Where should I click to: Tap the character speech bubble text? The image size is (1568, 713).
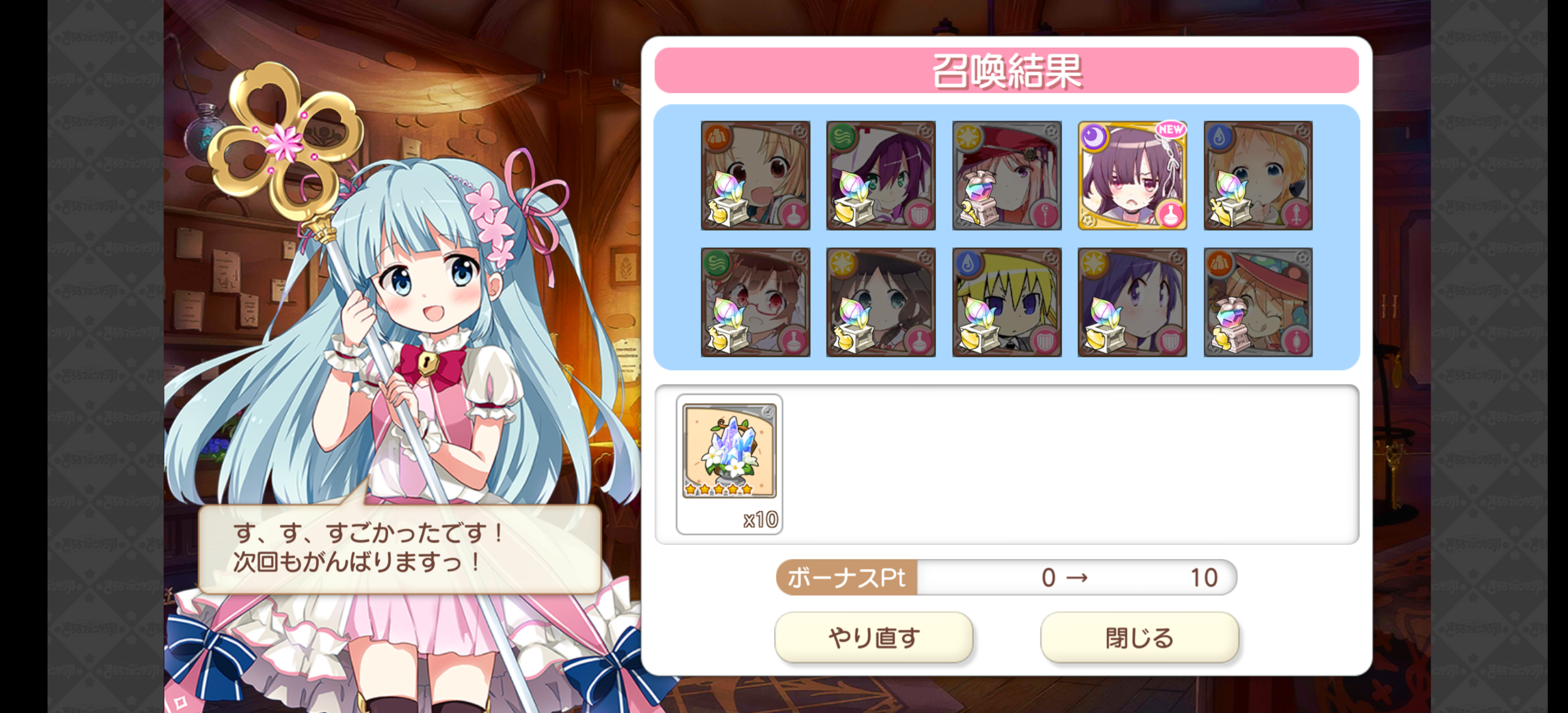368,548
